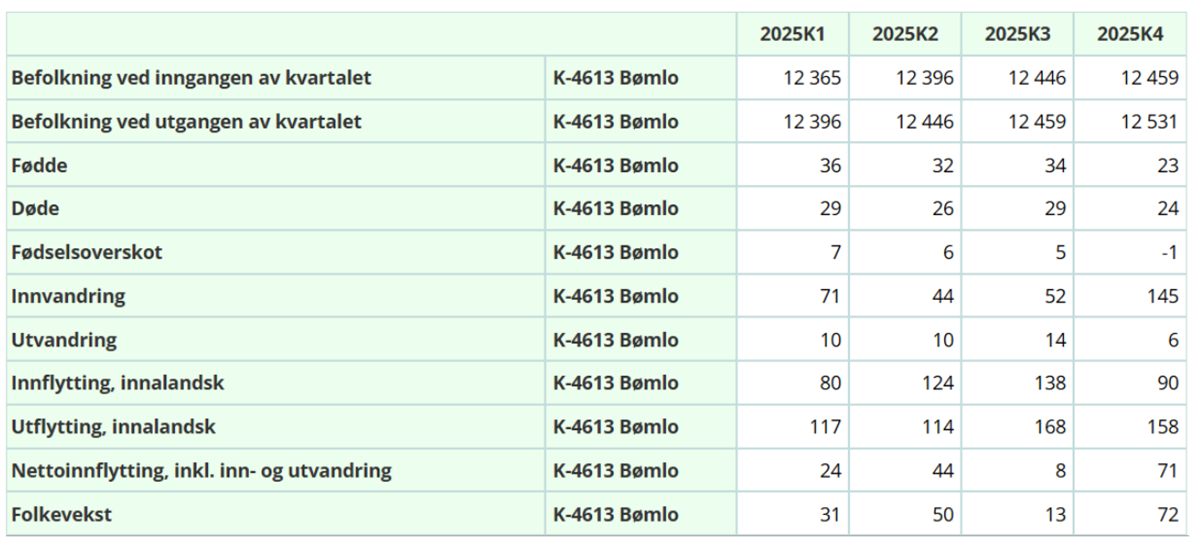
Task: Select the Nettoinnflytting row label
Action: (x=201, y=471)
